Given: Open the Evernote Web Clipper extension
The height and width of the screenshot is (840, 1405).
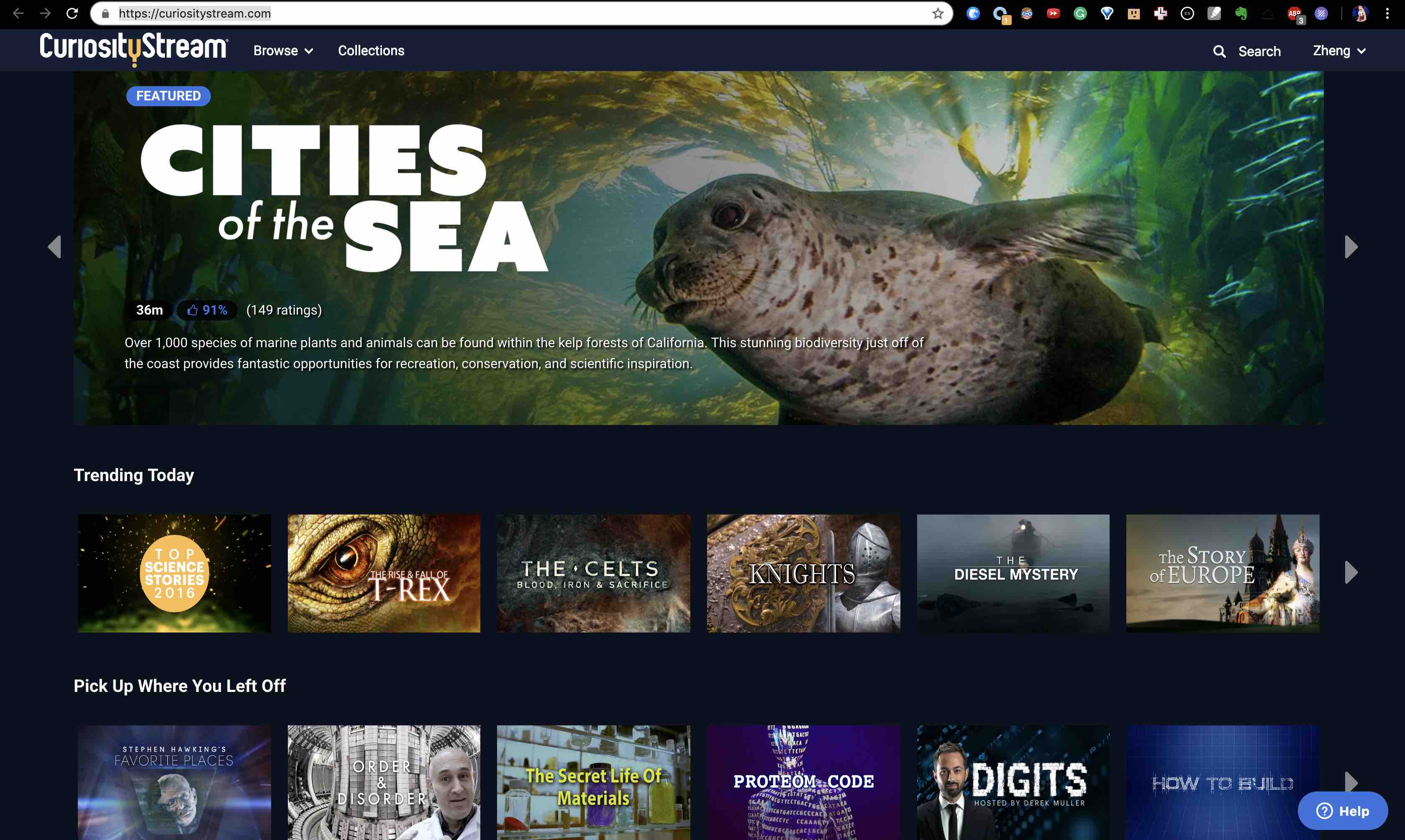Looking at the screenshot, I should pyautogui.click(x=1241, y=13).
